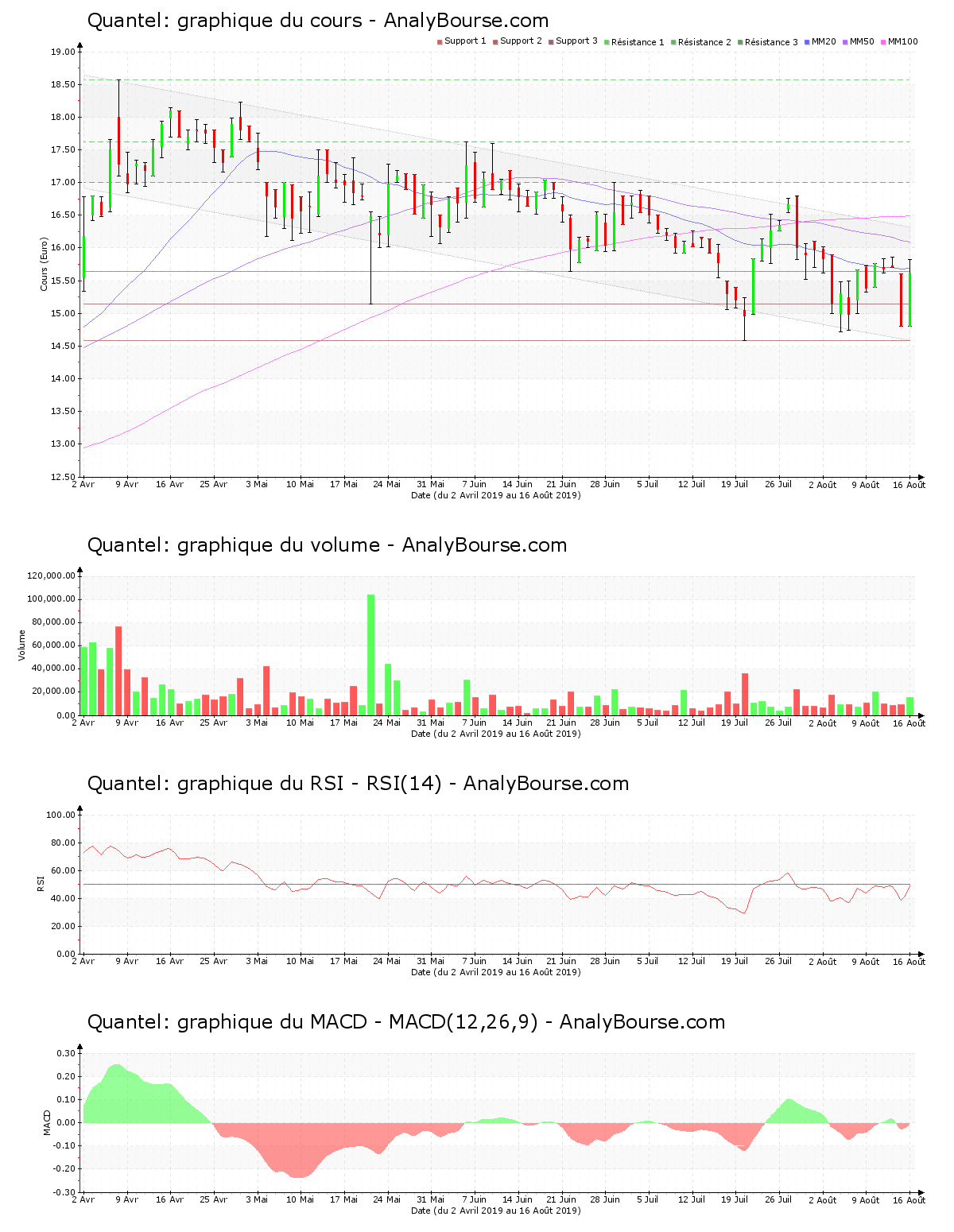Click the Support 1 legend color square
The height and width of the screenshot is (1232, 954).
[440, 42]
